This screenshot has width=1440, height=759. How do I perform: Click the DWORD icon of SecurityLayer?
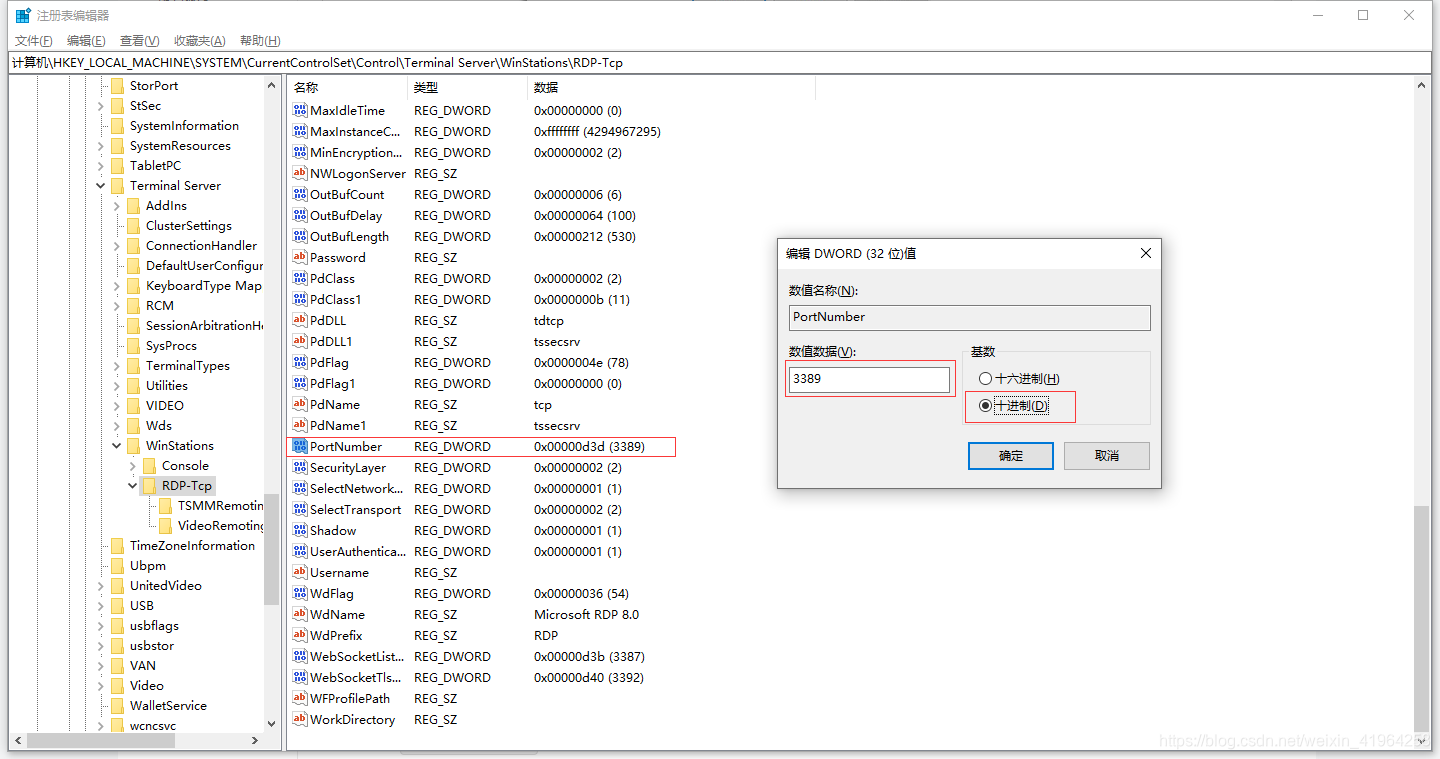300,467
